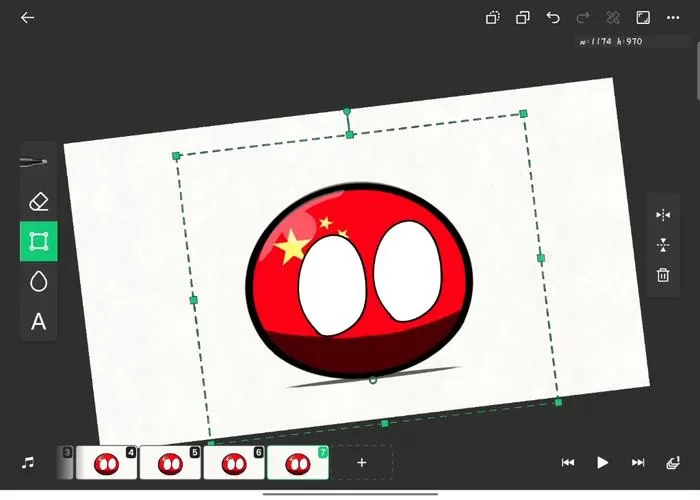This screenshot has height=500, width=700.
Task: Select frame 7 thumbnail
Action: [x=298, y=462]
